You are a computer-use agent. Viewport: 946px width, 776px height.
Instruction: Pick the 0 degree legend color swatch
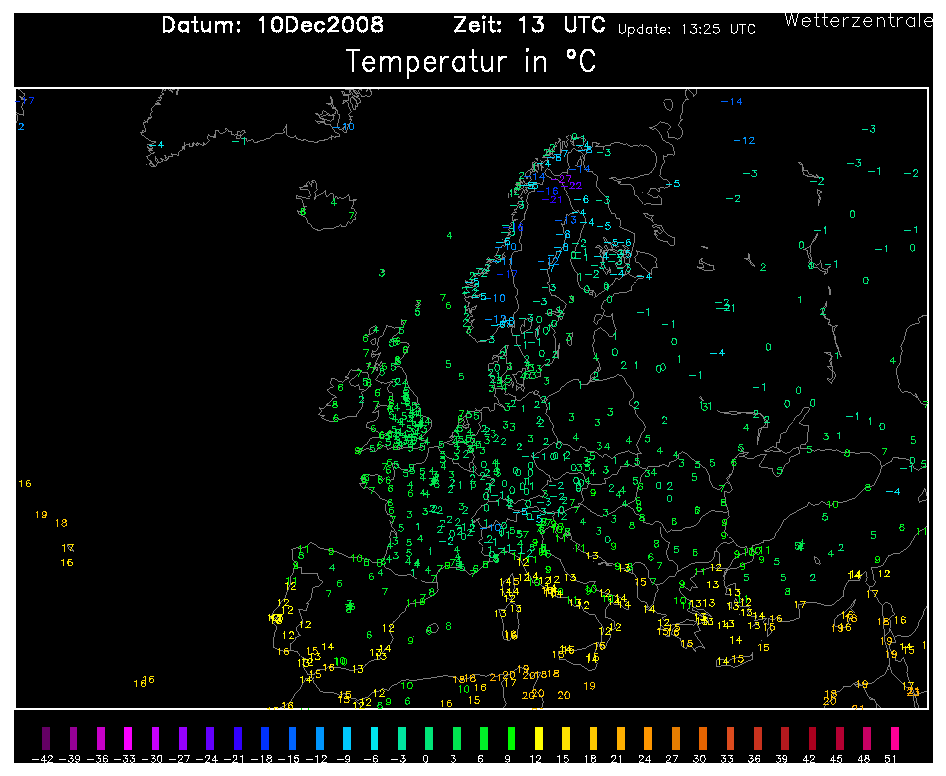pos(429,738)
